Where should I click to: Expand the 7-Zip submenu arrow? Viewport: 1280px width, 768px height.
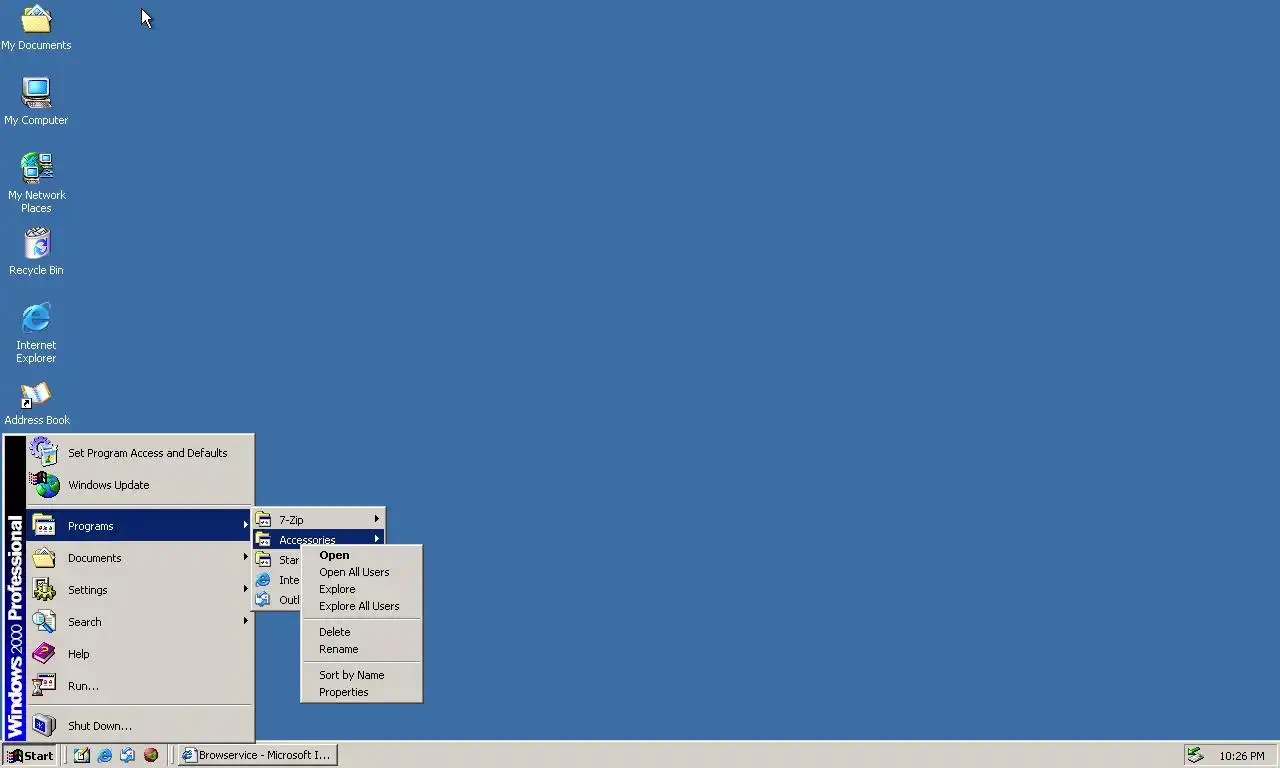[x=377, y=519]
